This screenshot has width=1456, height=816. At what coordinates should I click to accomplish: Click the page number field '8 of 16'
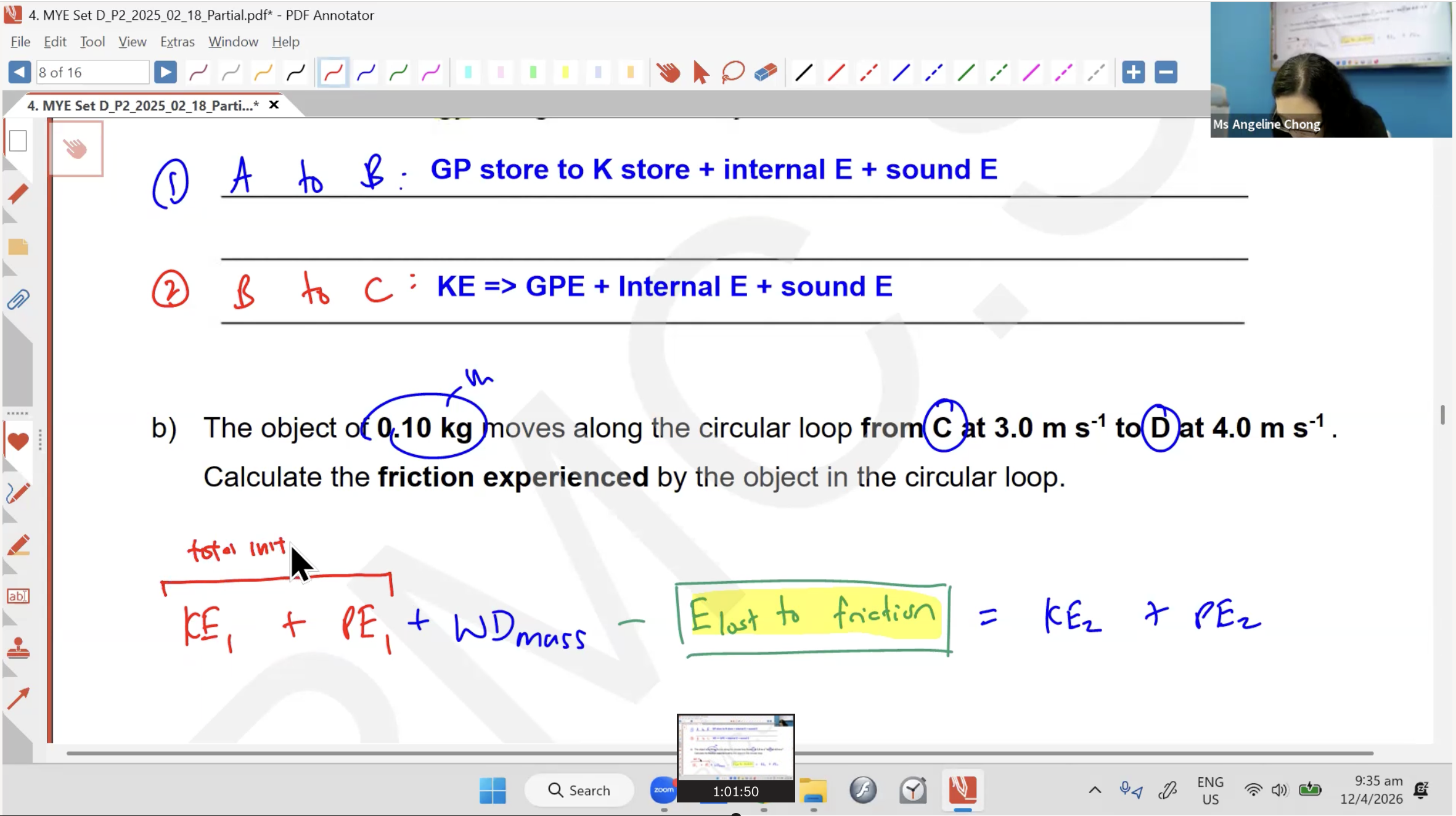pyautogui.click(x=92, y=72)
